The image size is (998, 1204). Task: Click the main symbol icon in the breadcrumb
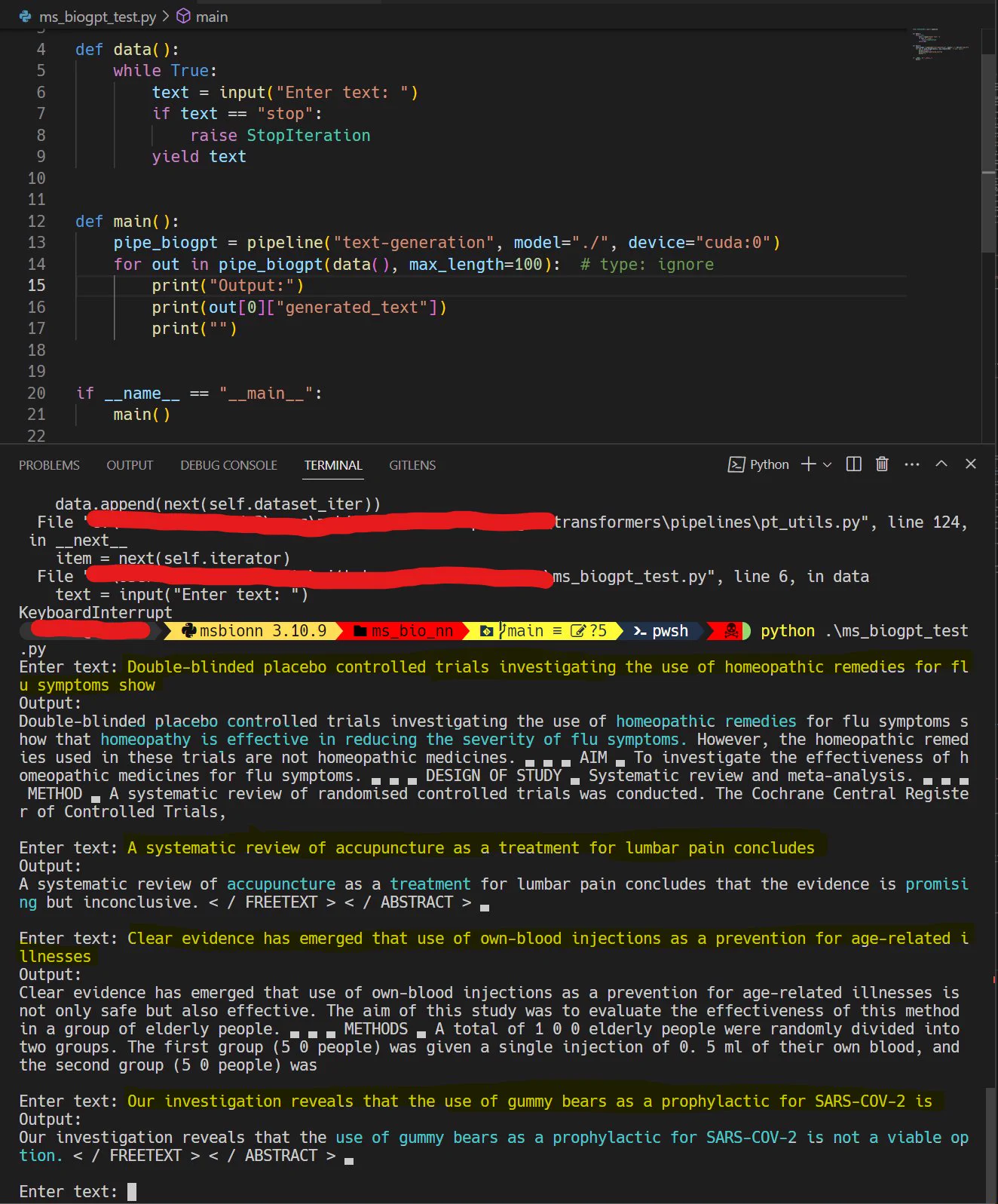(x=183, y=16)
